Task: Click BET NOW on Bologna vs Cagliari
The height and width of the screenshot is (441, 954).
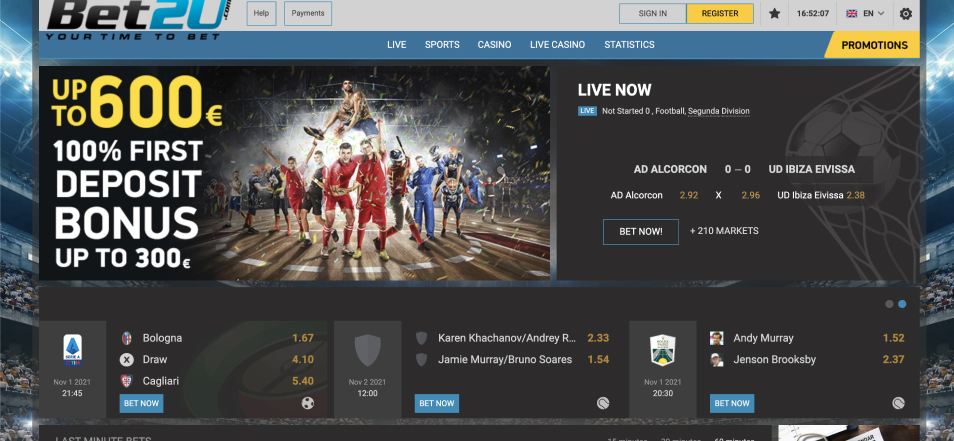Action: [141, 403]
